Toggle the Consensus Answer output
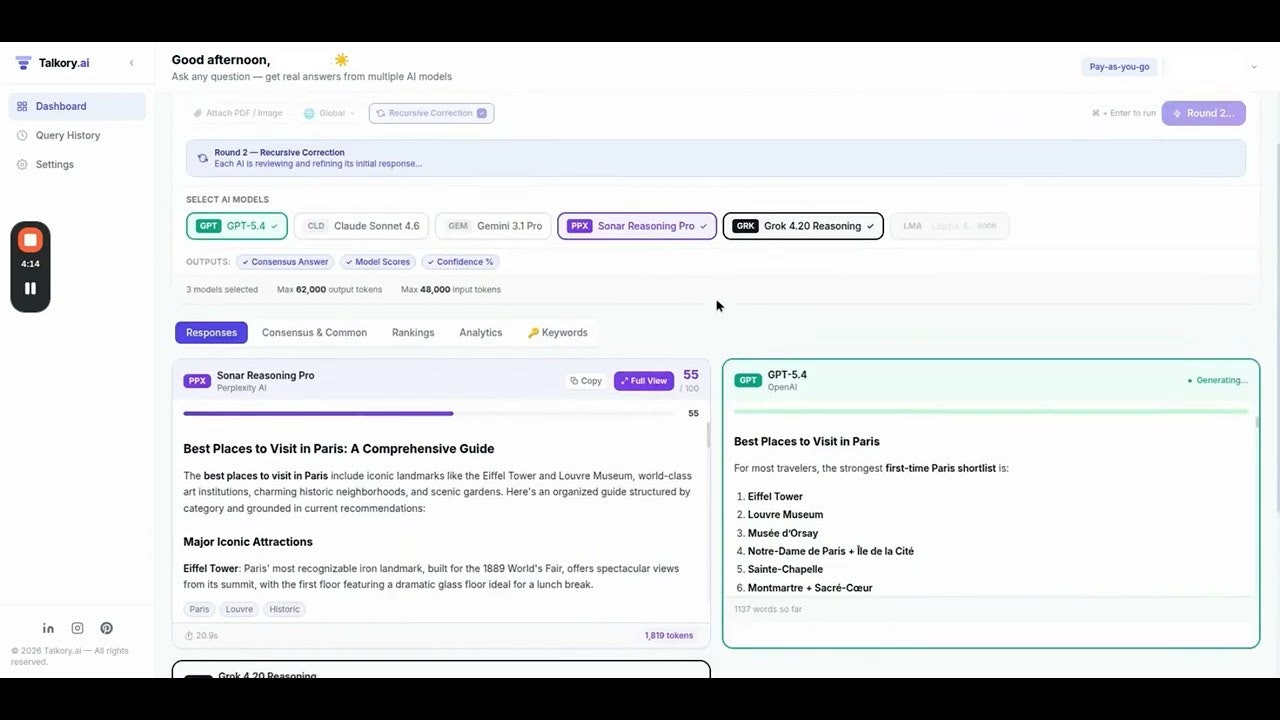Viewport: 1280px width, 720px height. [x=285, y=261]
